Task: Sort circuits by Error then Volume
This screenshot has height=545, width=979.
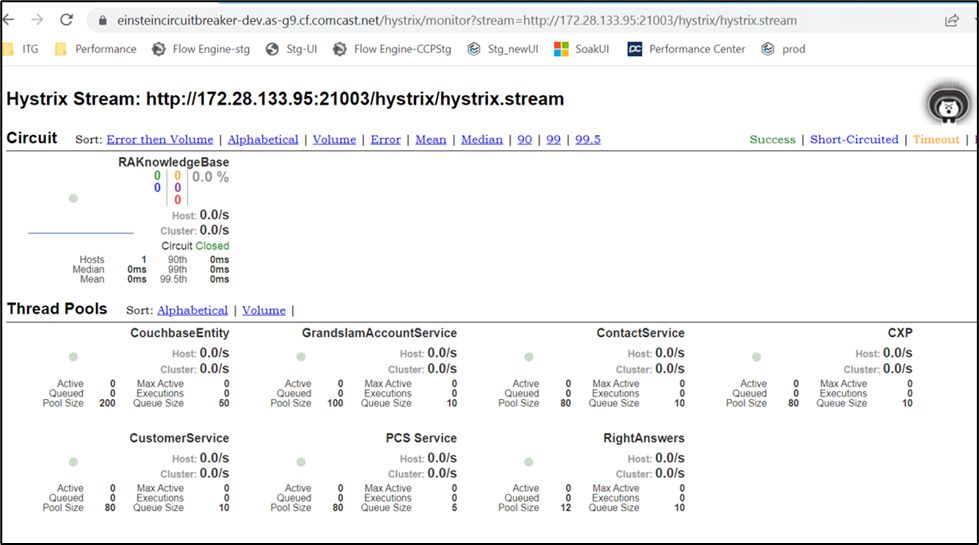Action: click(160, 139)
